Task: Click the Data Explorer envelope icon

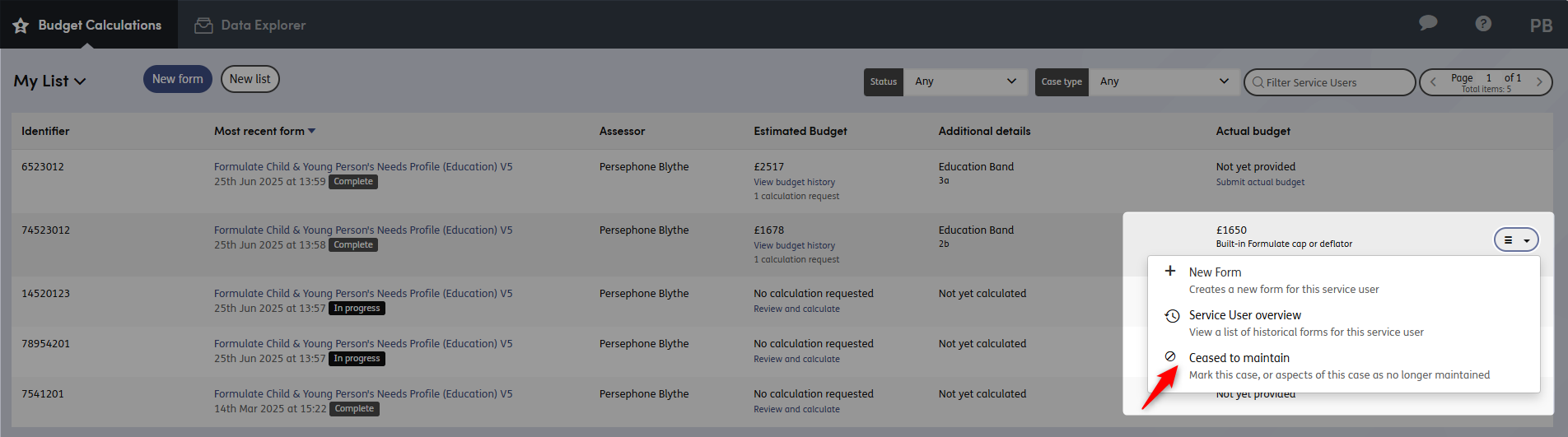Action: [203, 26]
